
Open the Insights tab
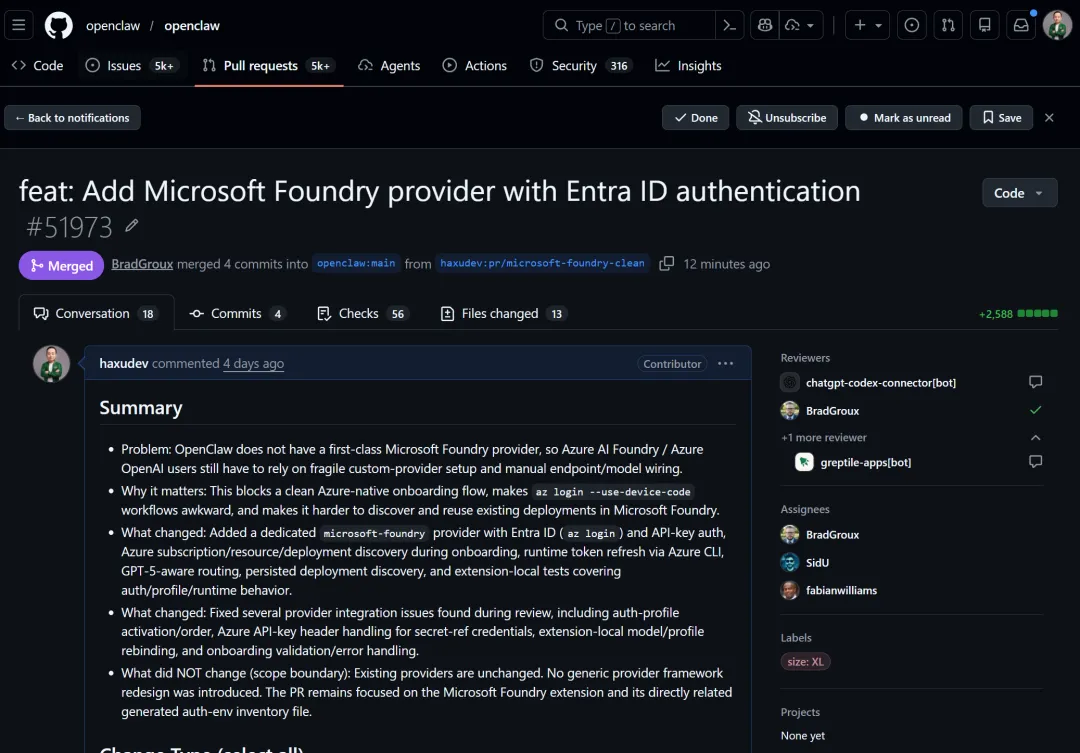[x=688, y=65]
